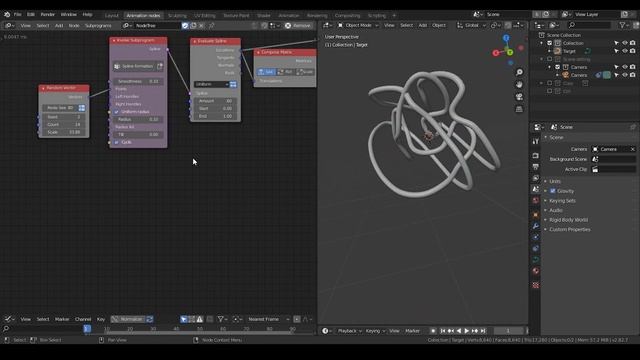
Task: Adjust the Smoothness slider value
Action: click(x=138, y=81)
